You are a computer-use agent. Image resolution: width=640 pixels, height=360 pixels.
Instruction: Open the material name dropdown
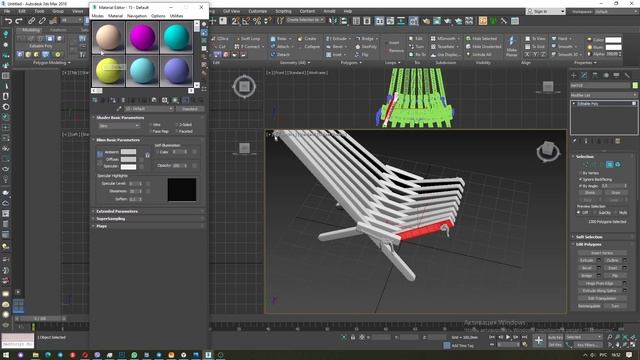(x=149, y=109)
